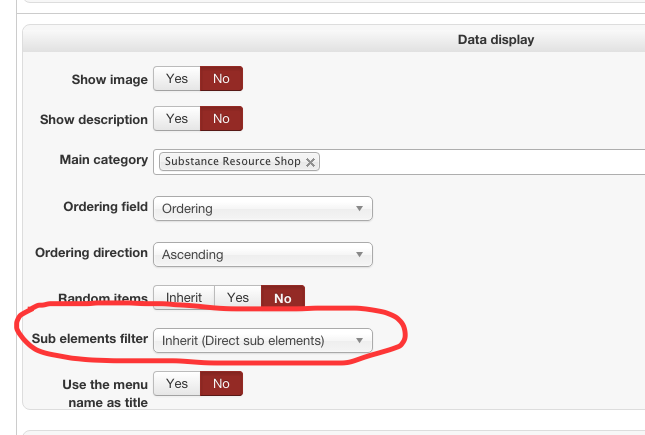Click the Ascending dropdown arrow
This screenshot has height=435, width=645.
(359, 254)
